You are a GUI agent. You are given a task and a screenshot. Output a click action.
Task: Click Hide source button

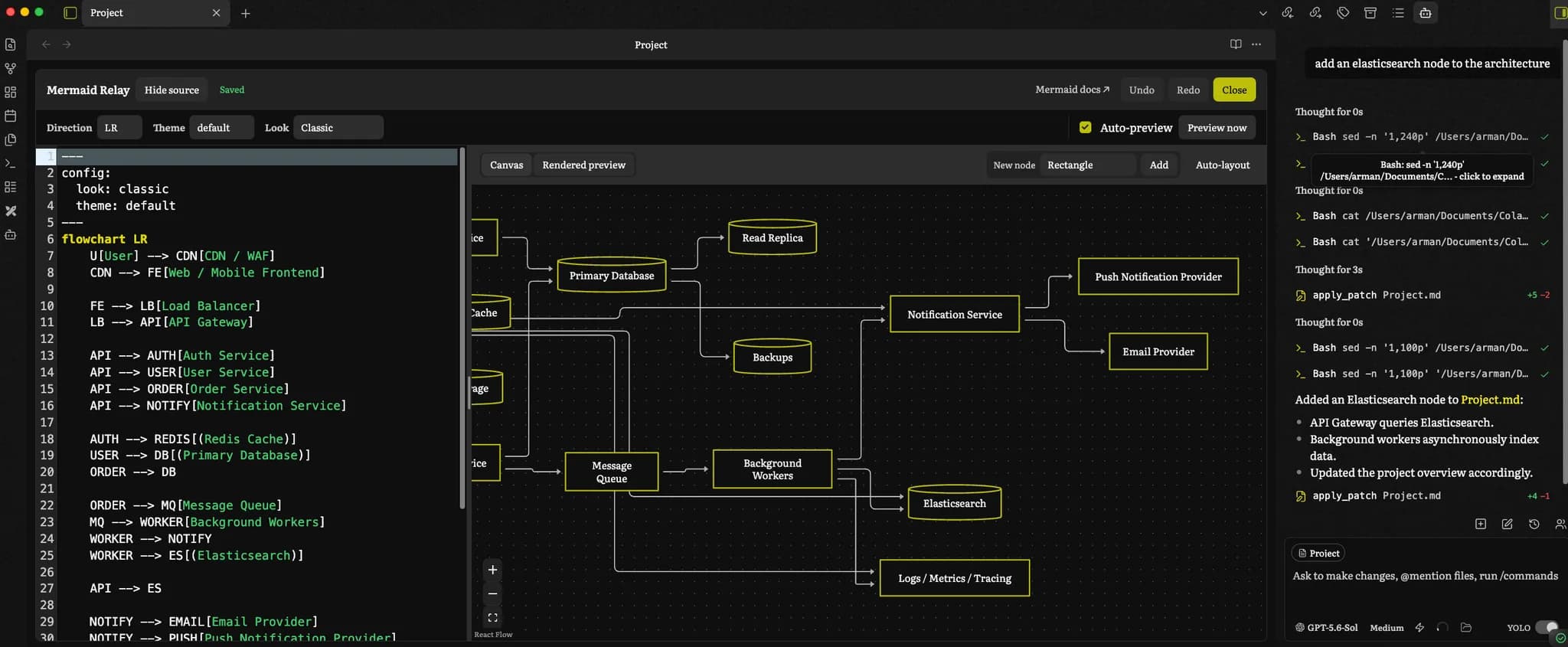171,90
